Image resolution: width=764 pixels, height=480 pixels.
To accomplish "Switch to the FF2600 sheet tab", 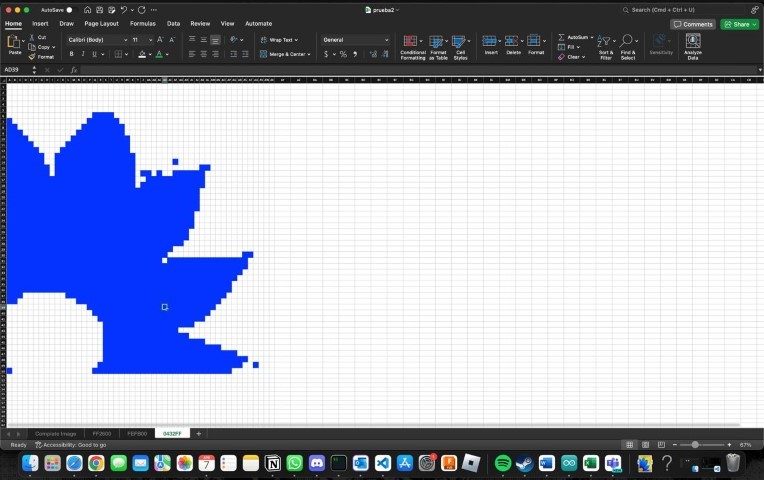I will (x=102, y=434).
